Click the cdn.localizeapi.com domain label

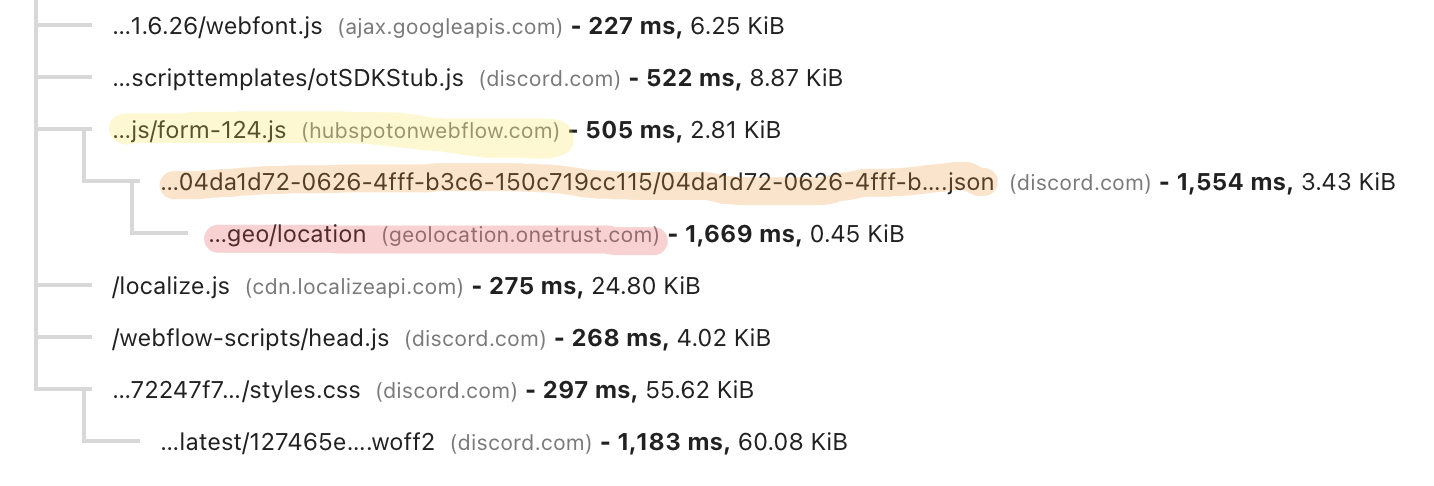pos(354,287)
